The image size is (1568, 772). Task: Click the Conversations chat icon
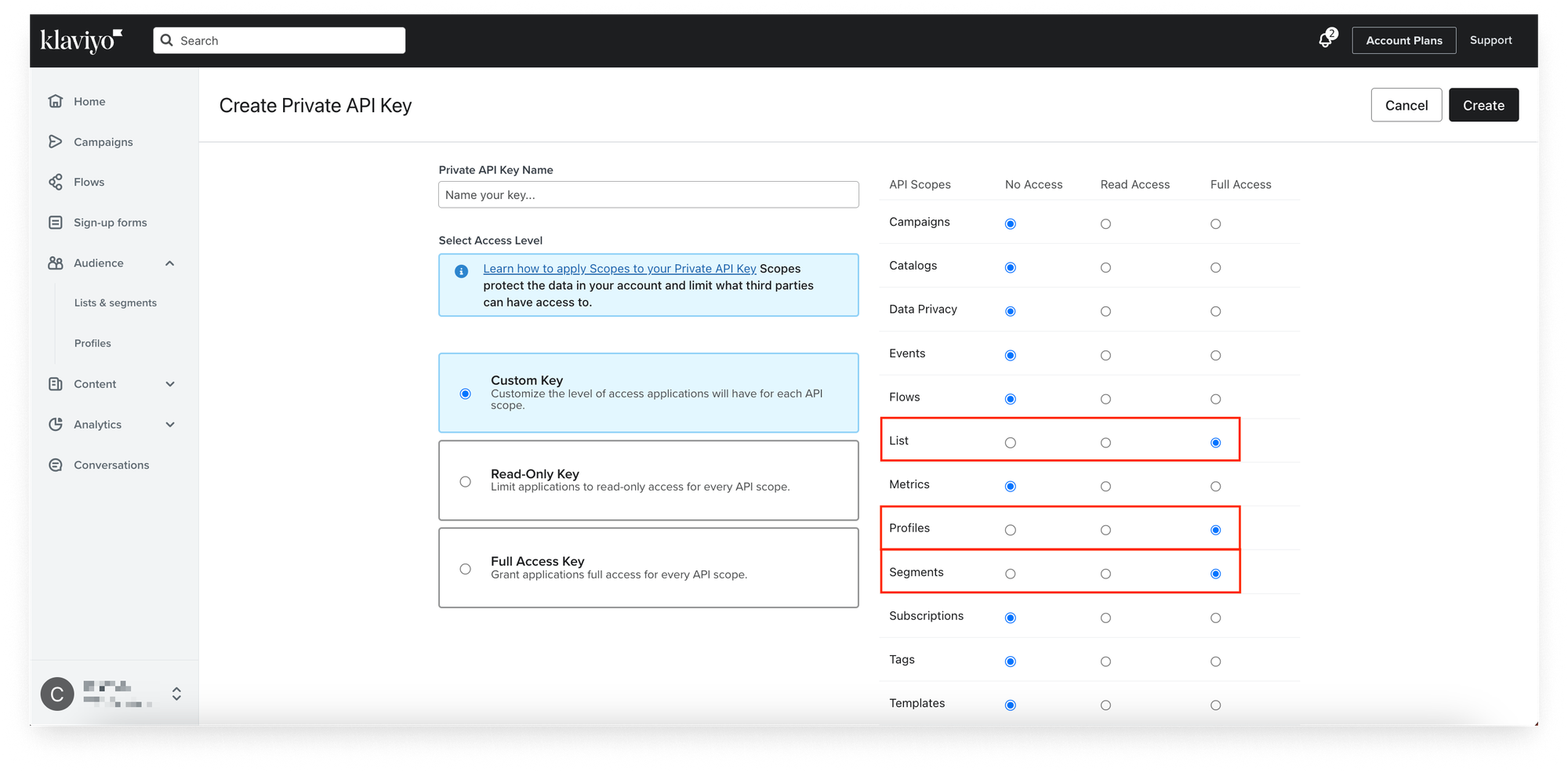(x=56, y=465)
